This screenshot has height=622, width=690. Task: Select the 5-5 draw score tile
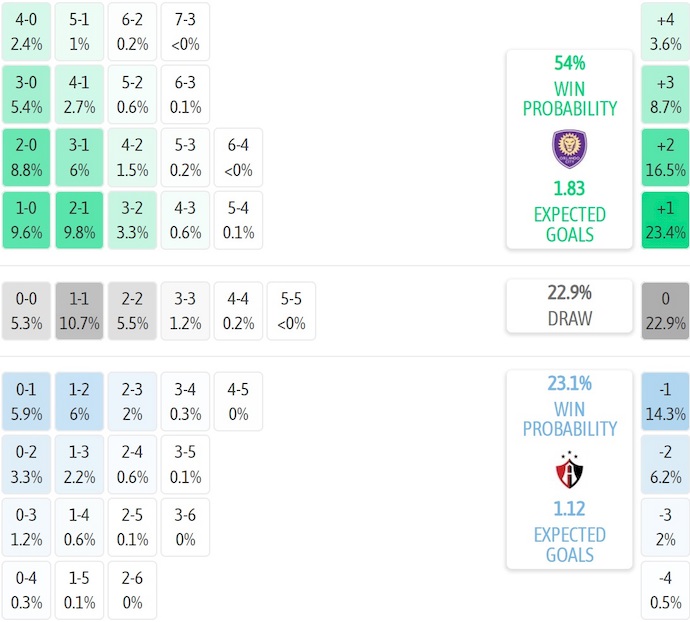pos(291,311)
